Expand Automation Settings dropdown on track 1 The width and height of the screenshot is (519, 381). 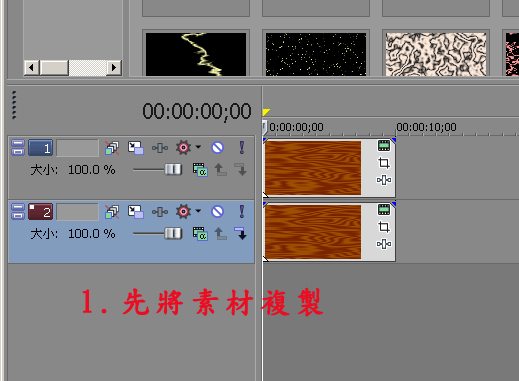198,147
